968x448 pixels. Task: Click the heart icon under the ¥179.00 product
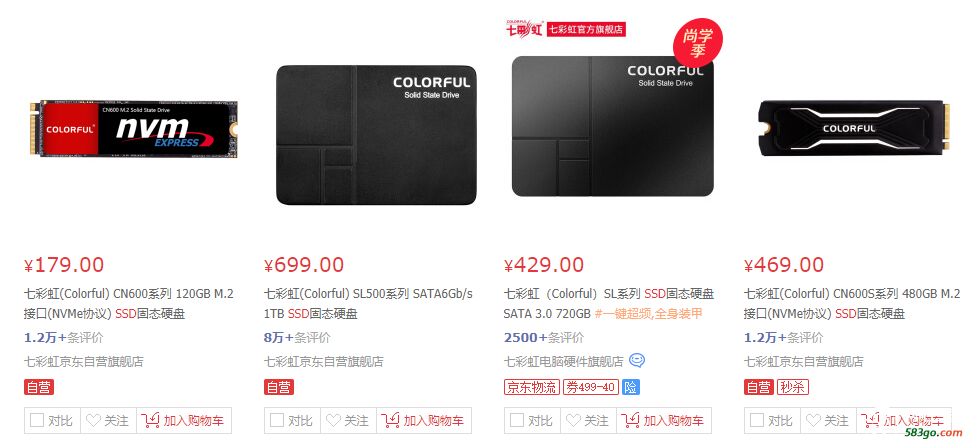coord(93,421)
